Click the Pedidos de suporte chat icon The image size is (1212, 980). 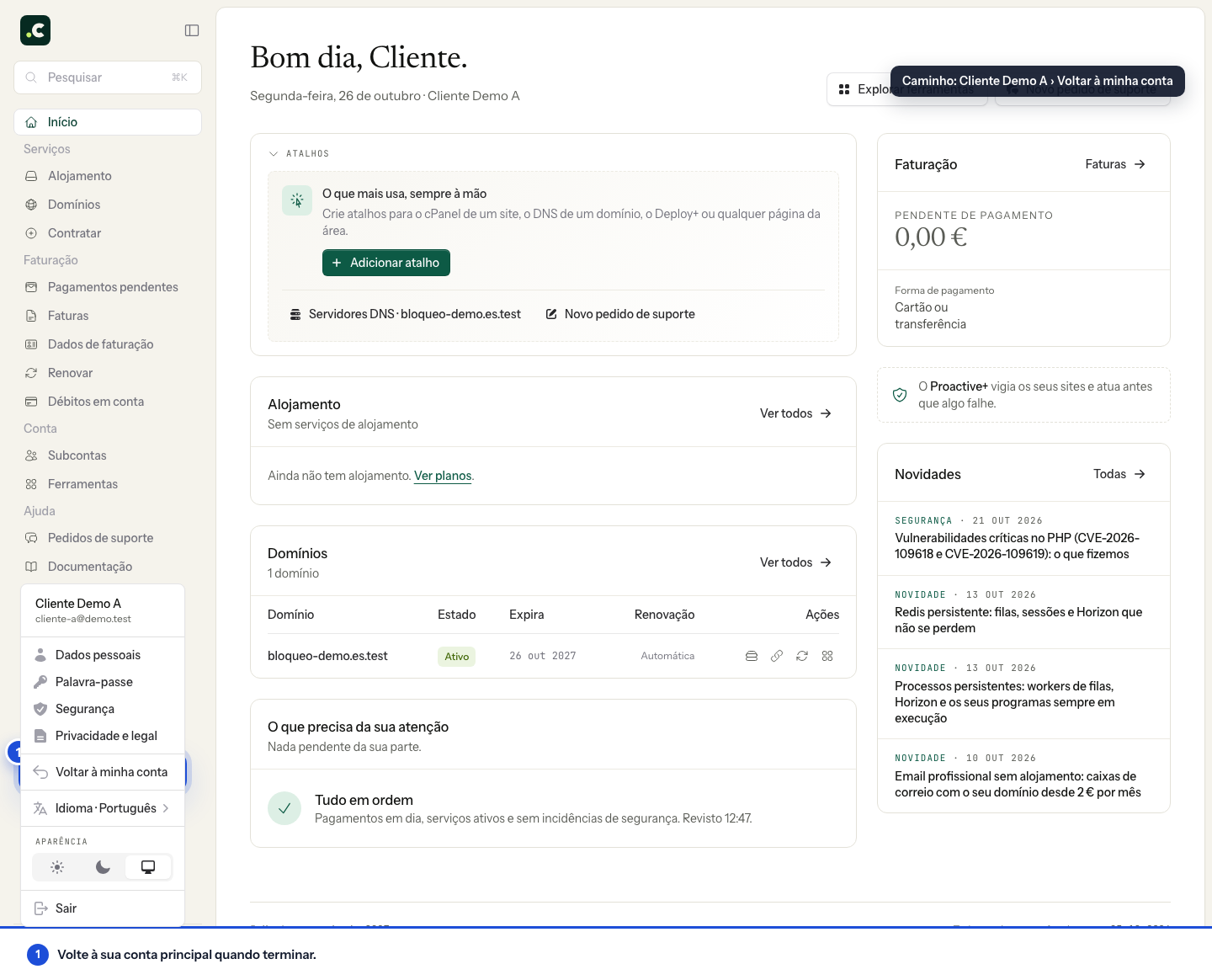point(31,538)
